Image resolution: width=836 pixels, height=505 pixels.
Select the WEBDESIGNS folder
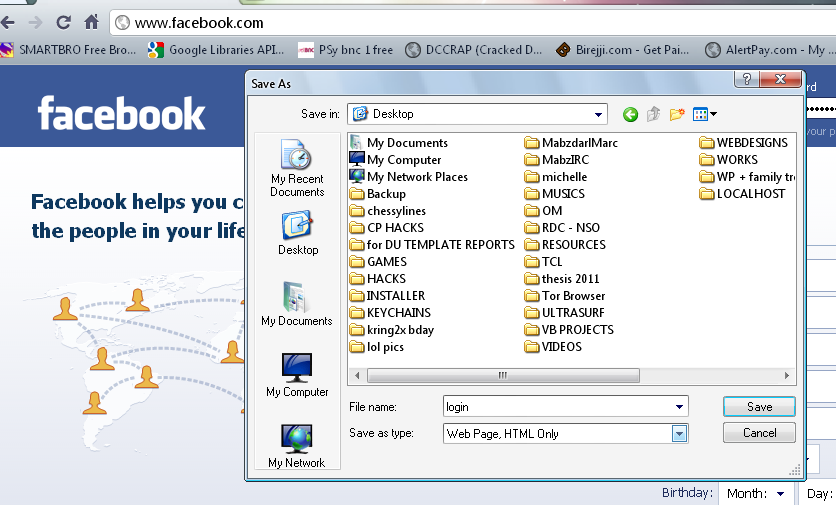coord(743,143)
